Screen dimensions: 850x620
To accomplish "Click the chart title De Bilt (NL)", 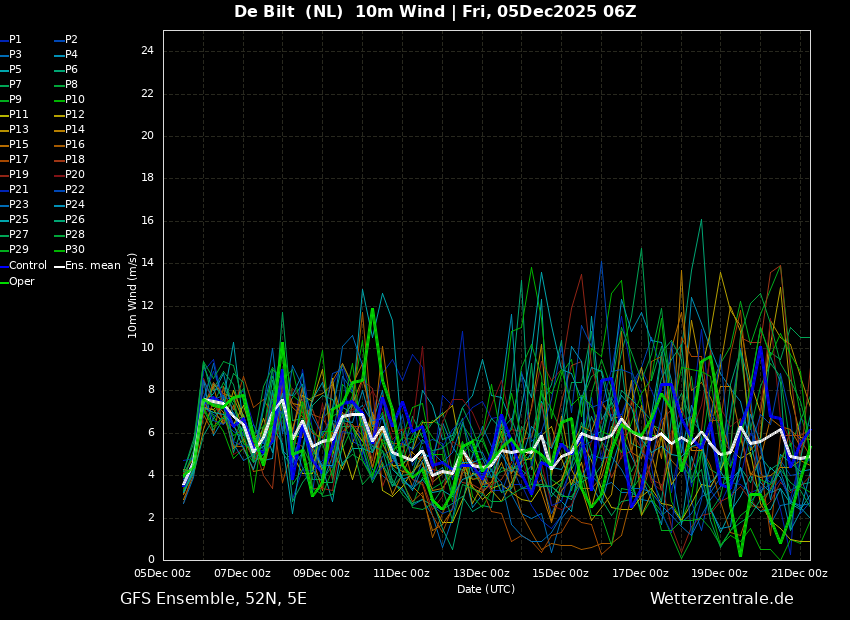I will 288,11.
